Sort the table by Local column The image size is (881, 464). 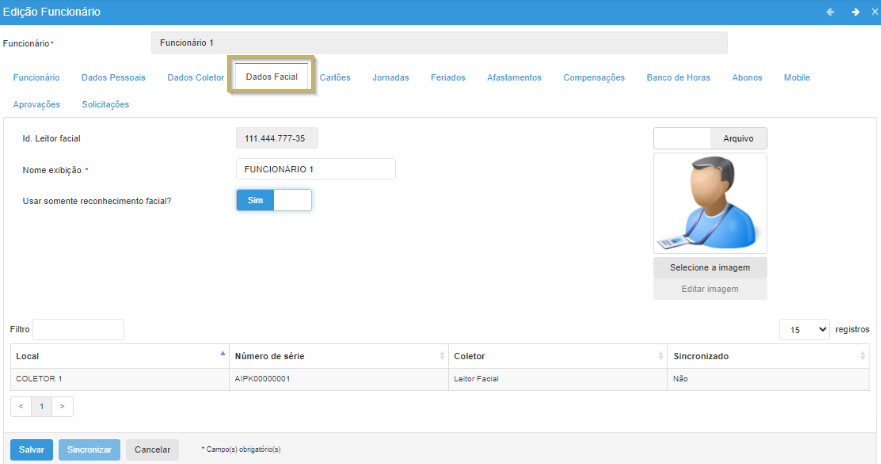pos(222,356)
